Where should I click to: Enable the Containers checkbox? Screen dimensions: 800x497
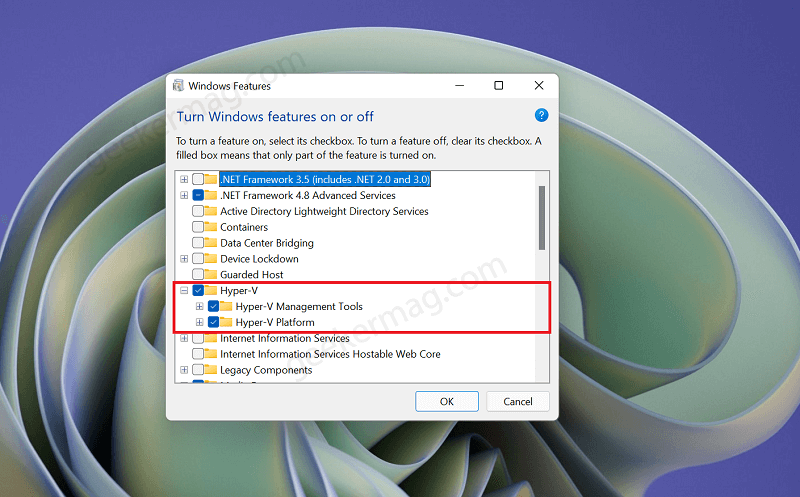click(x=198, y=227)
